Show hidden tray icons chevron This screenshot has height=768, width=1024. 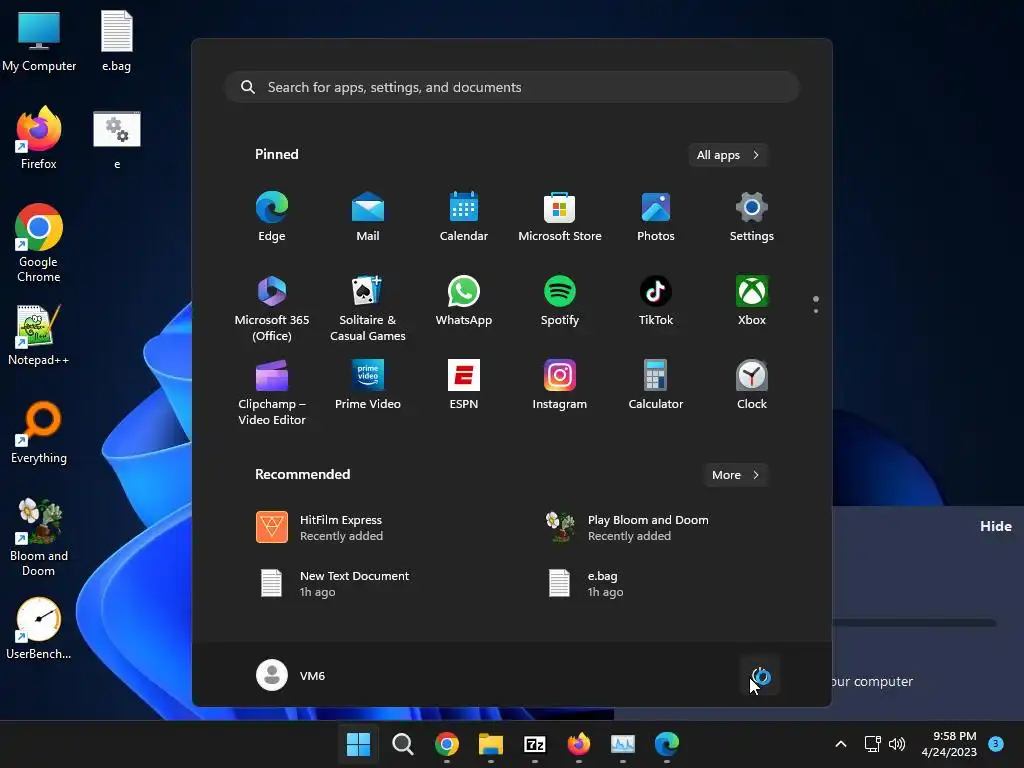tap(841, 744)
